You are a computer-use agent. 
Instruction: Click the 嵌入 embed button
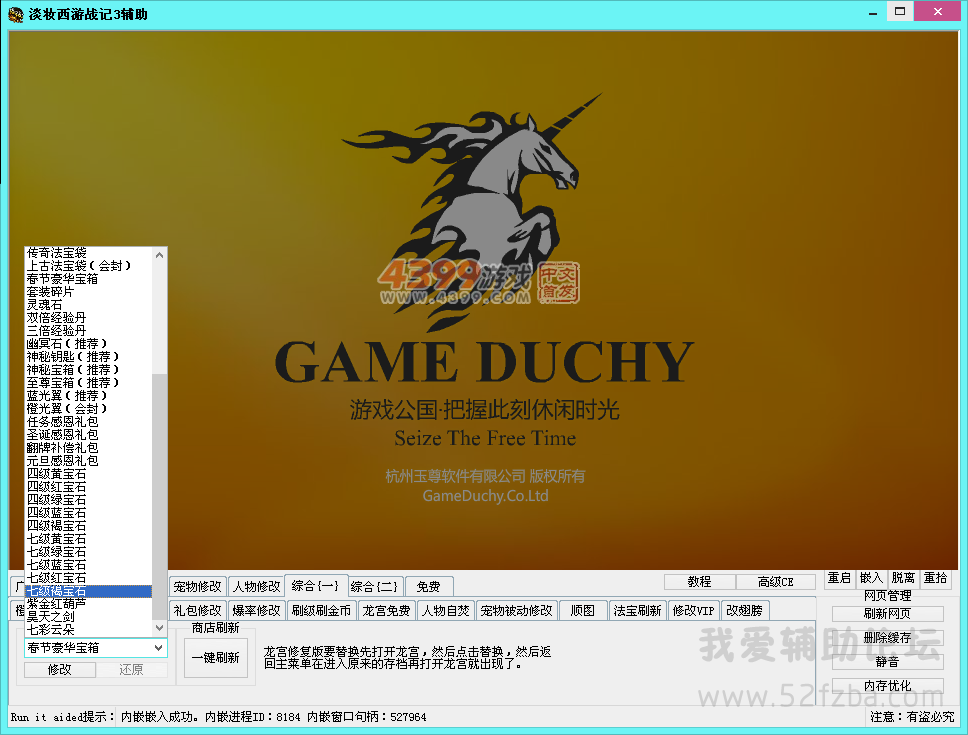872,578
